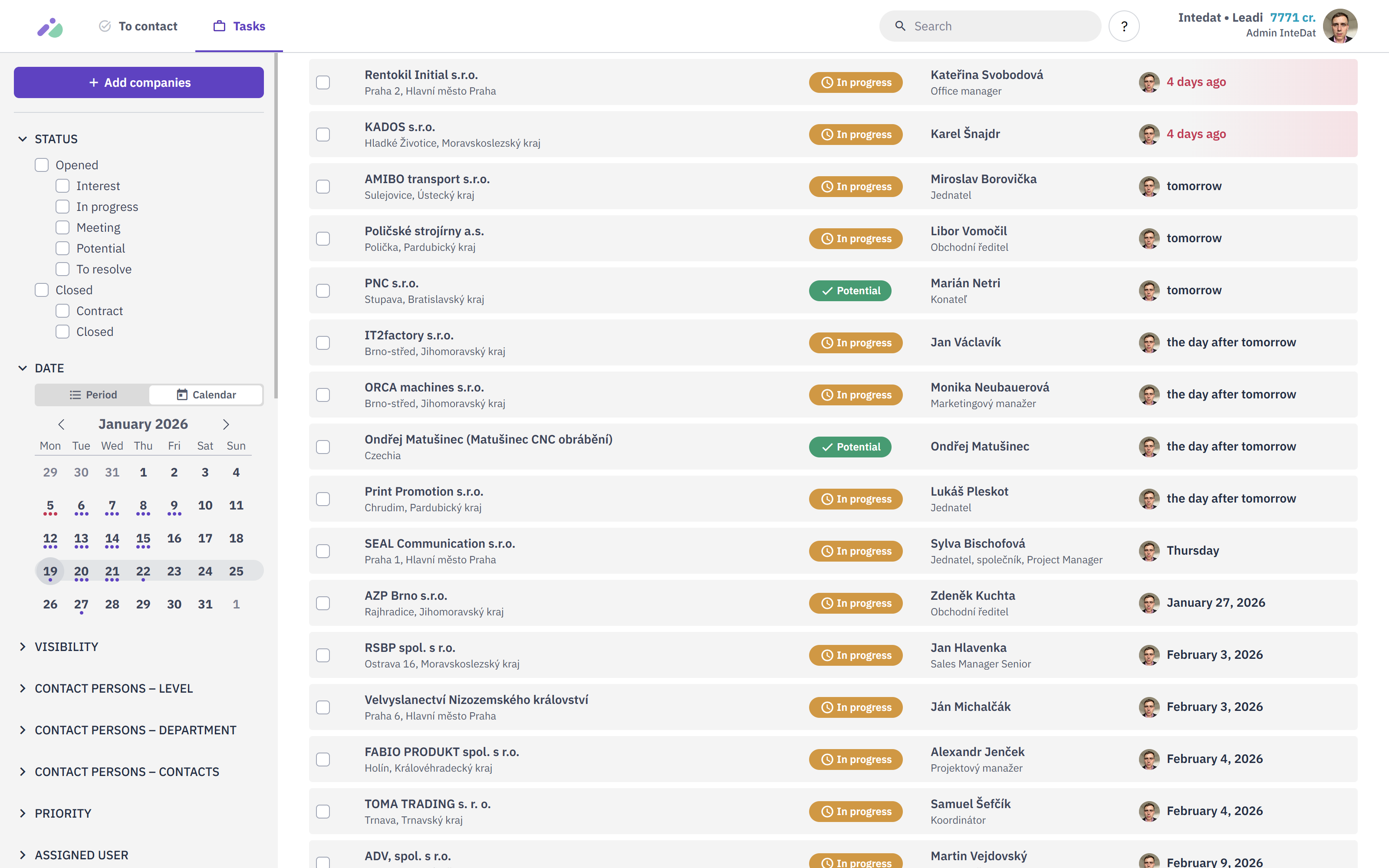Click search magnifier icon
Screen dimensions: 1389x868
click(x=900, y=26)
